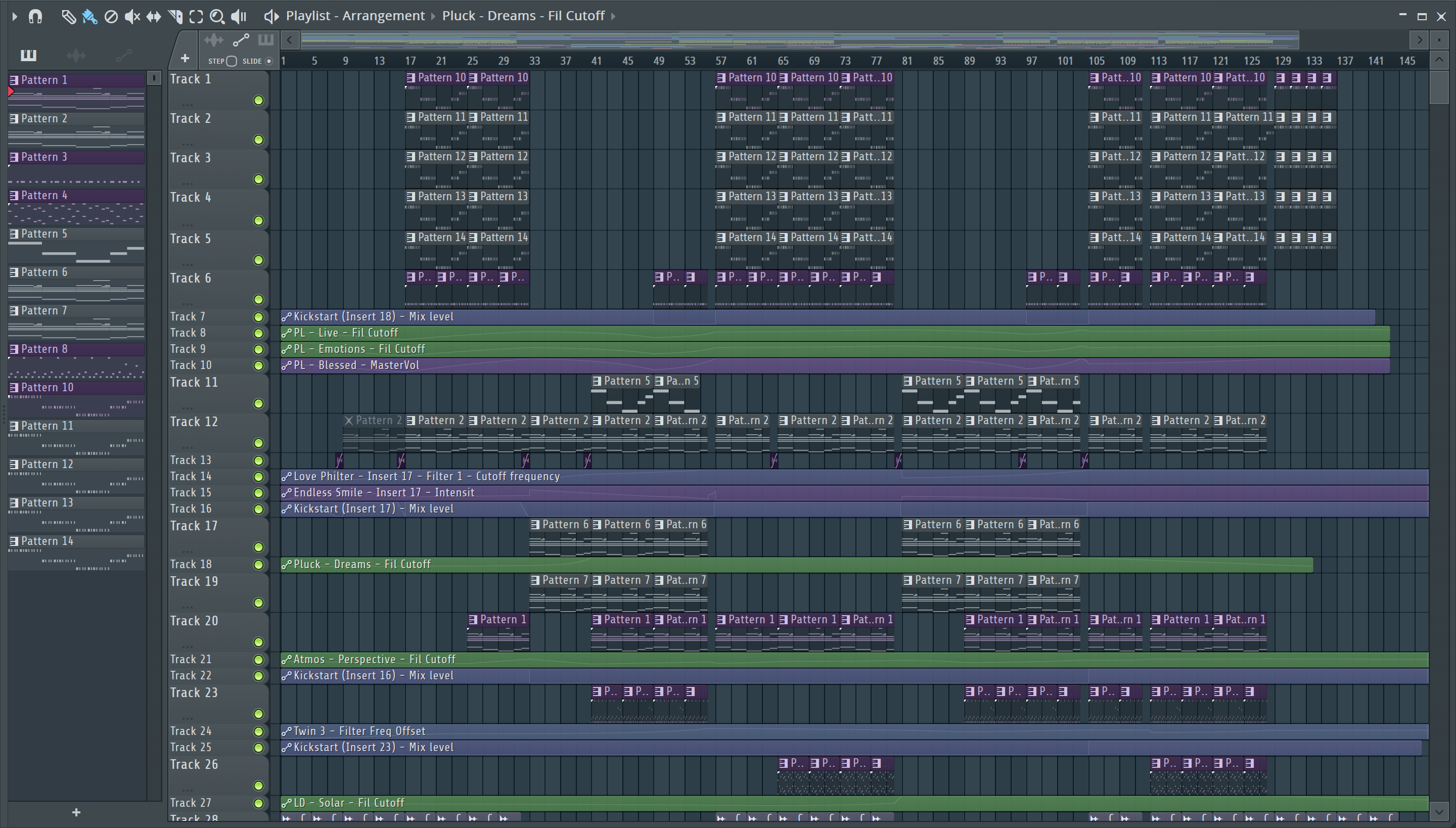This screenshot has height=828, width=1456.
Task: Open PL - Live - Fil Cutoff clip menu icon
Action: [287, 333]
